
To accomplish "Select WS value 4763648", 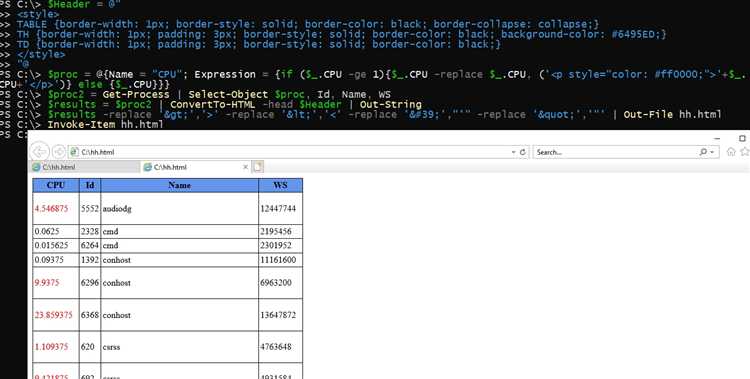I will coord(276,346).
